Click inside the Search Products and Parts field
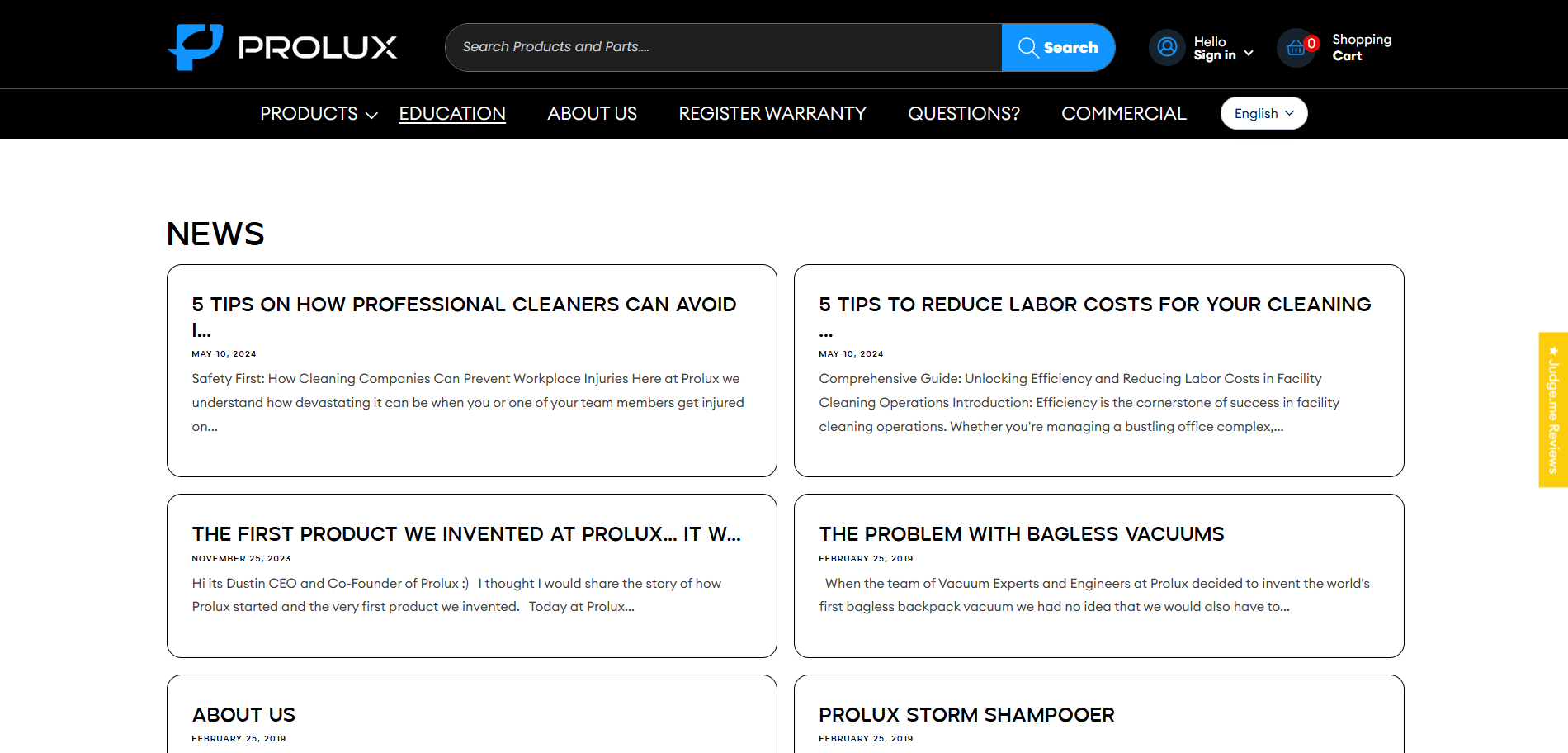 tap(718, 47)
